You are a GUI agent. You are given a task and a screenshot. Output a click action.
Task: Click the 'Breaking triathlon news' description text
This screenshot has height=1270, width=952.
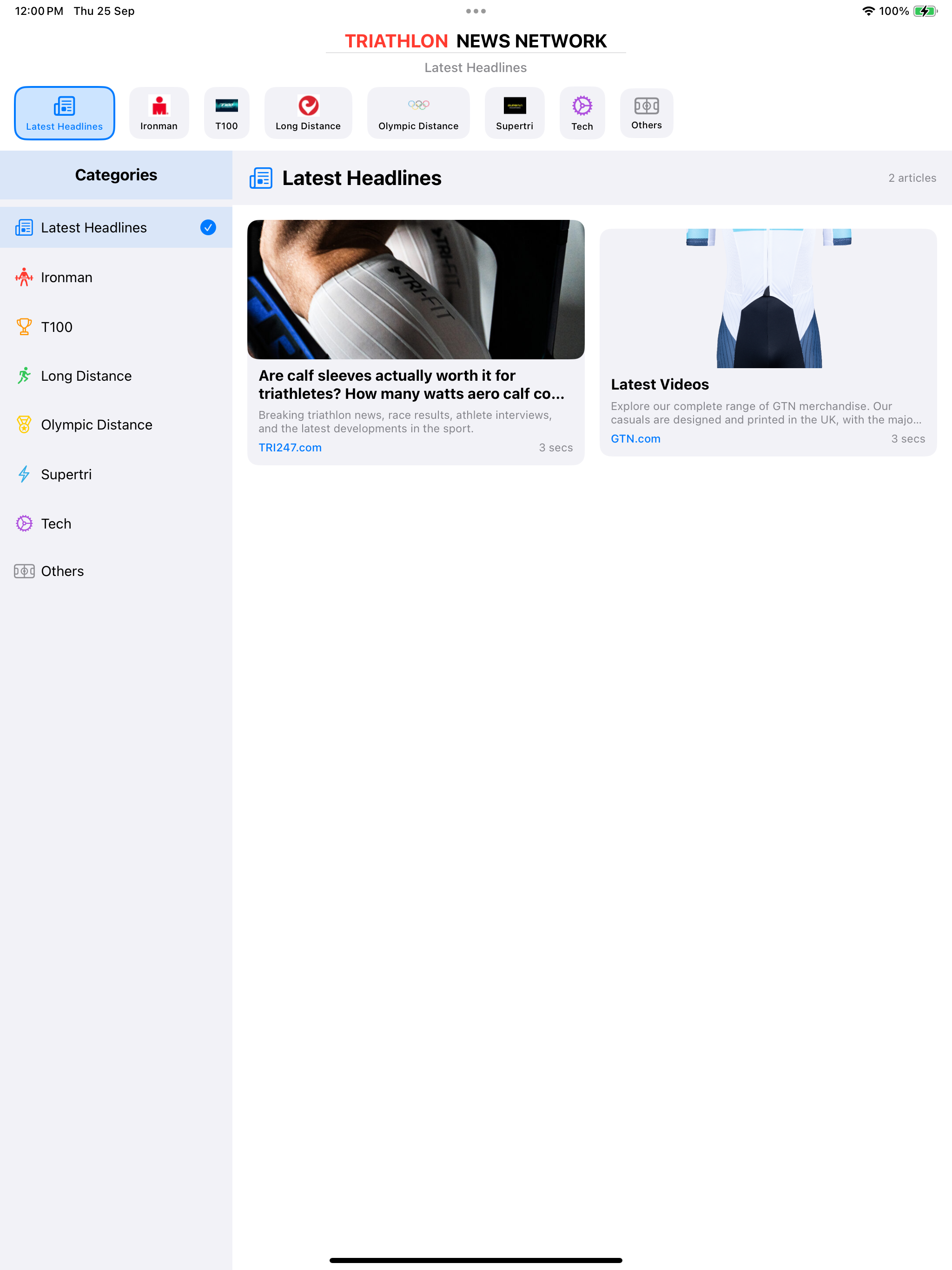(405, 422)
